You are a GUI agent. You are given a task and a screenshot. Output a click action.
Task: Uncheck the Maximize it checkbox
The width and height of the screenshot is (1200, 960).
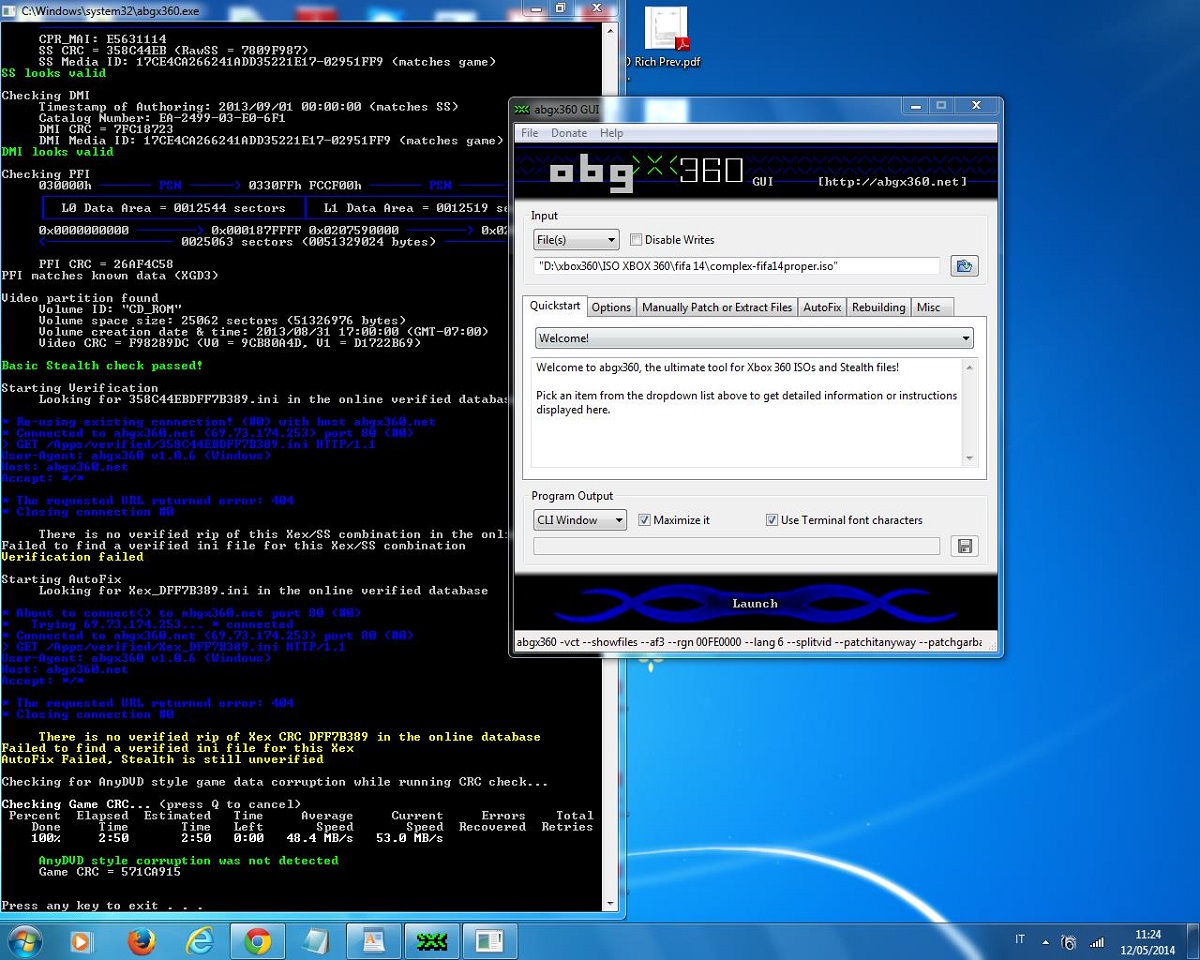pos(644,520)
